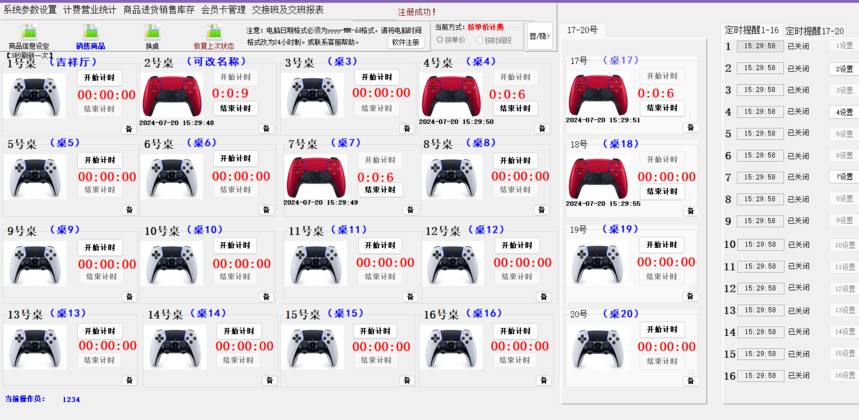Image resolution: width=859 pixels, height=420 pixels.
Task: Open the 交接班及交班报表 menu
Action: tap(288, 9)
